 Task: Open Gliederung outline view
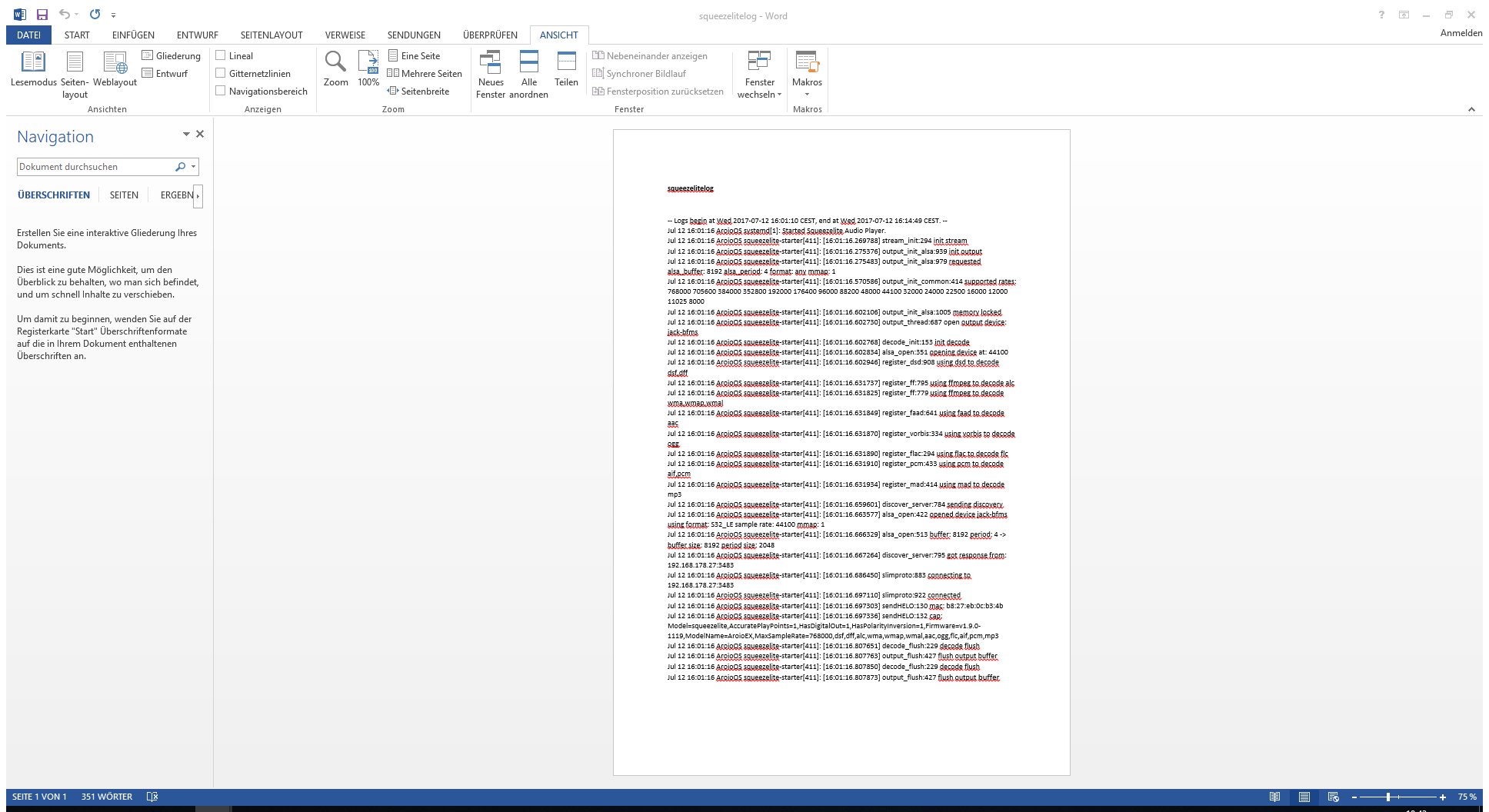point(171,55)
